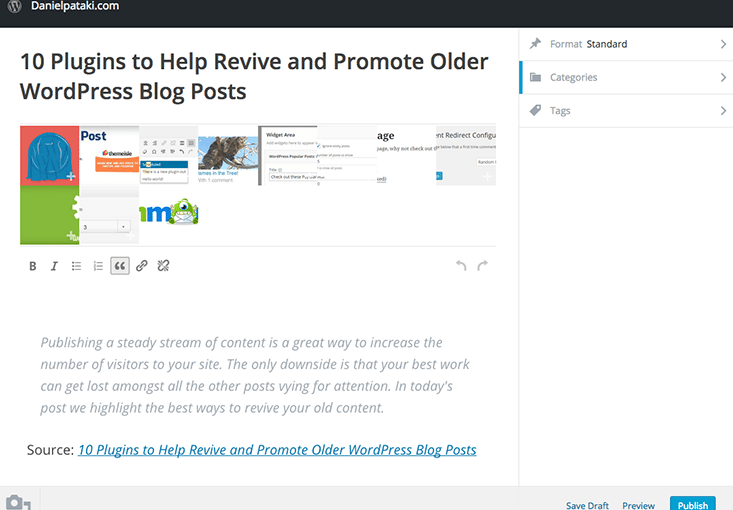Click the WordPress logo icon
The image size is (733, 510).
[14, 6]
